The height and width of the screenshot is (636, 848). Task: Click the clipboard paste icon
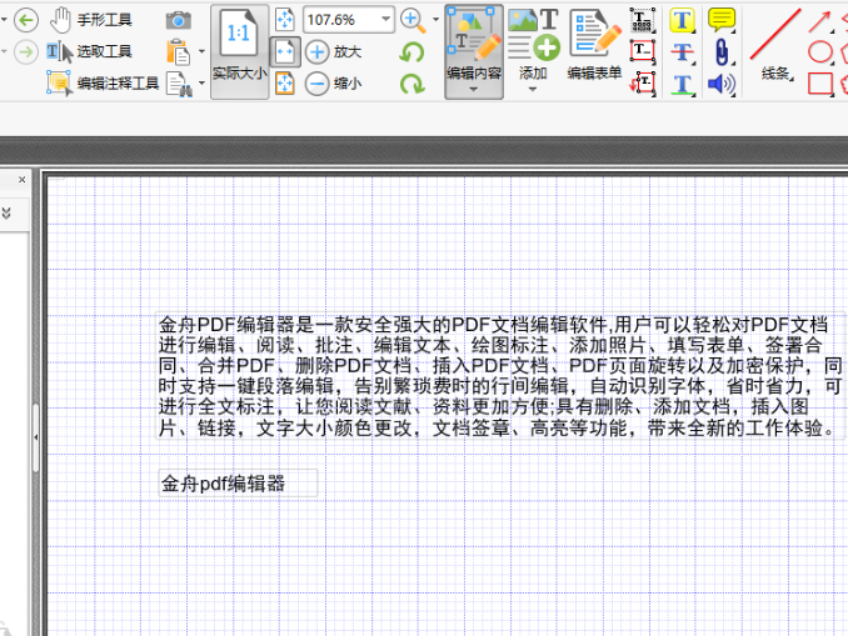click(x=178, y=52)
